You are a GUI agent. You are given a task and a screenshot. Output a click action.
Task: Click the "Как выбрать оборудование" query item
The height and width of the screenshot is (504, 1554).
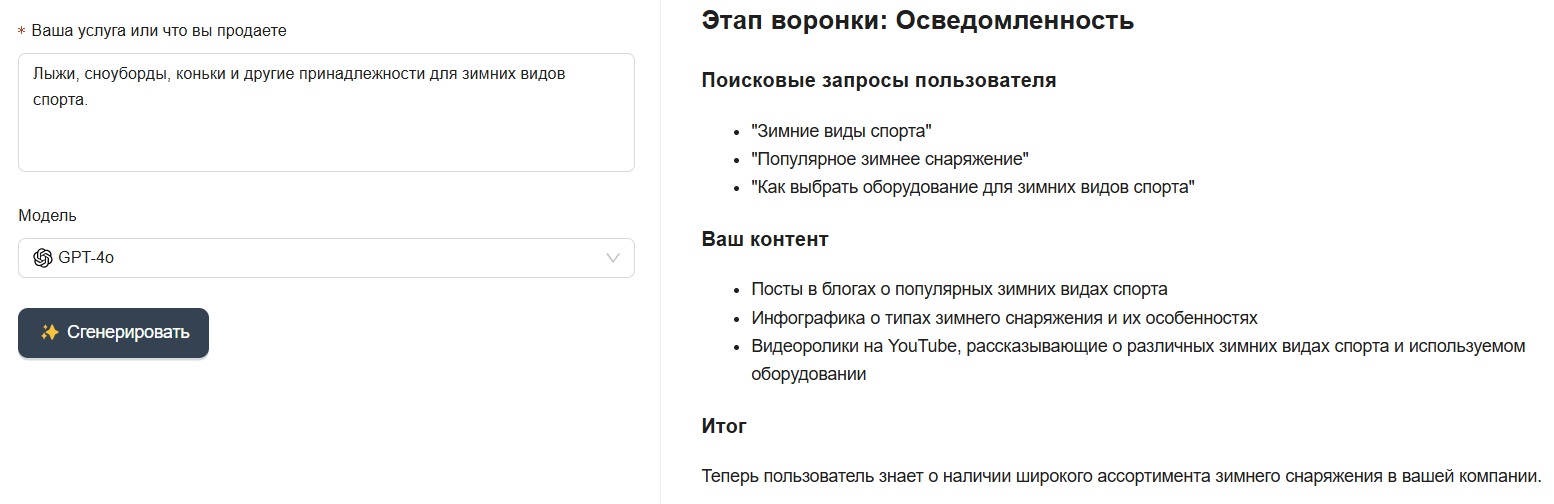(x=973, y=187)
